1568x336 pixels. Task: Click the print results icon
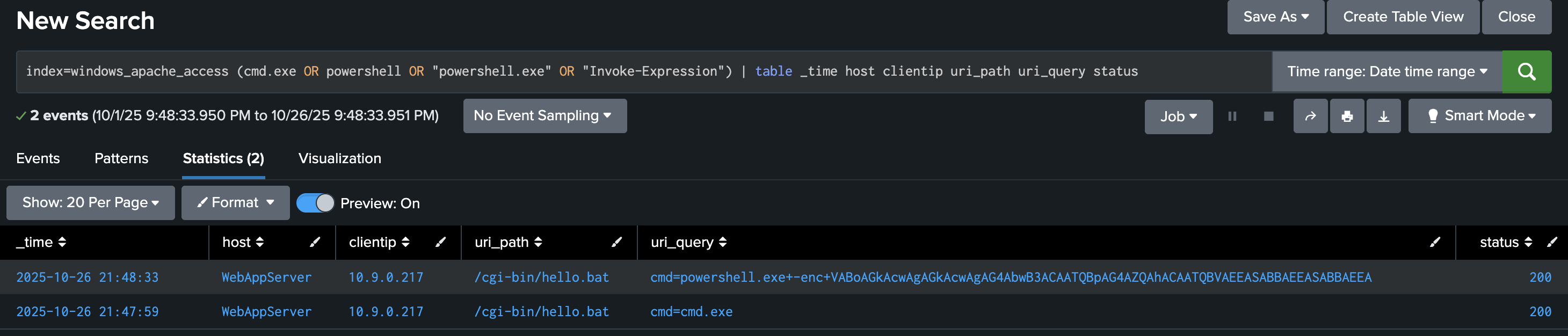[x=1347, y=116]
